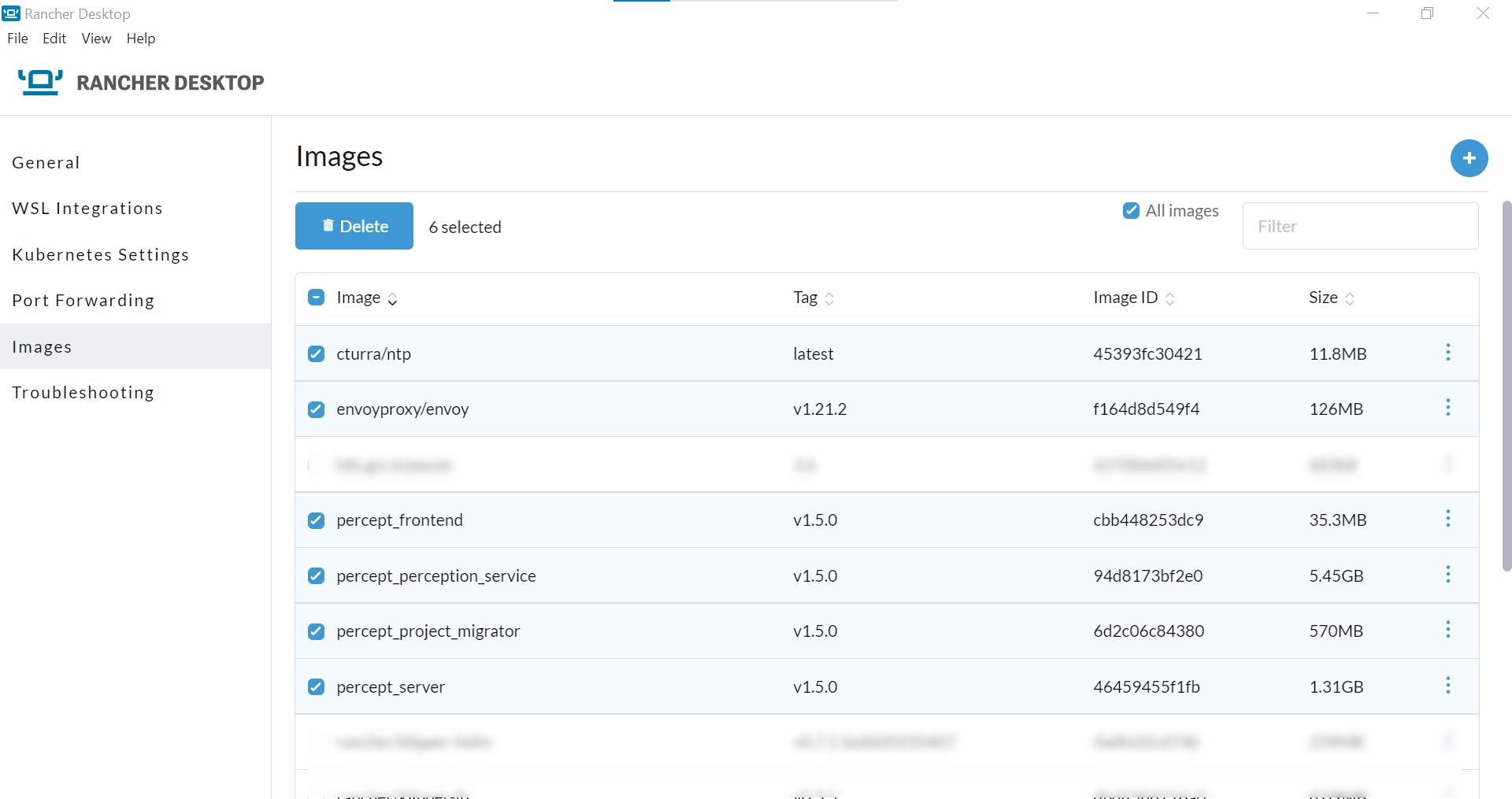Click the 6 selected label
This screenshot has width=1512, height=799.
(x=465, y=227)
